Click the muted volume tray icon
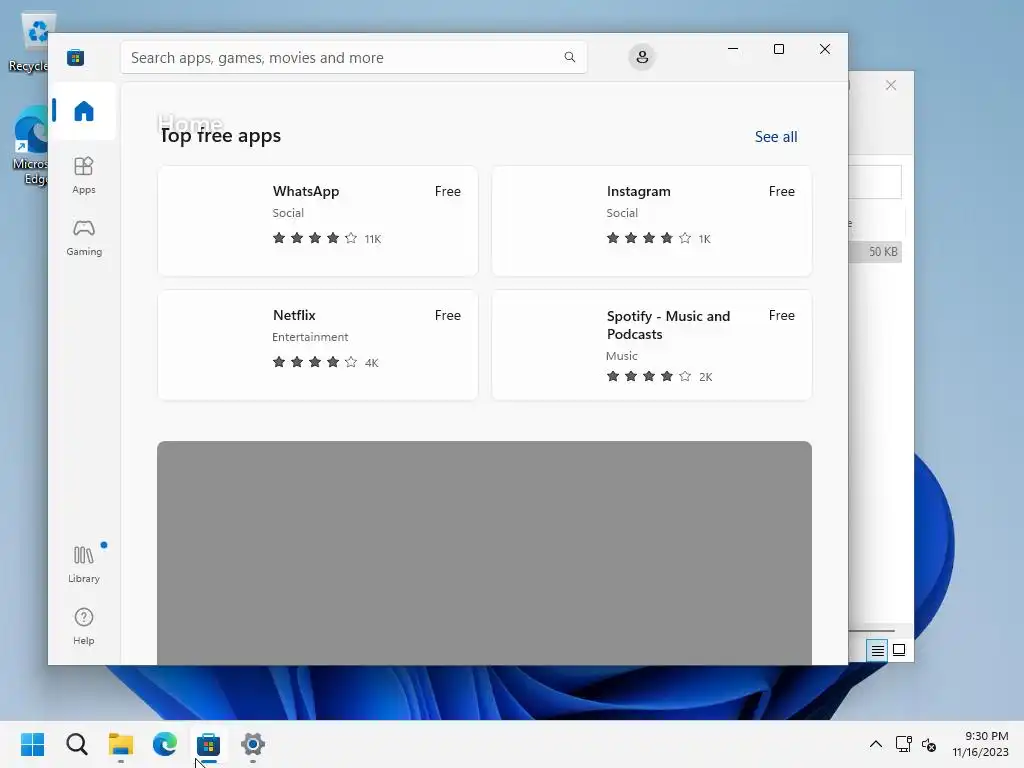 click(x=929, y=744)
